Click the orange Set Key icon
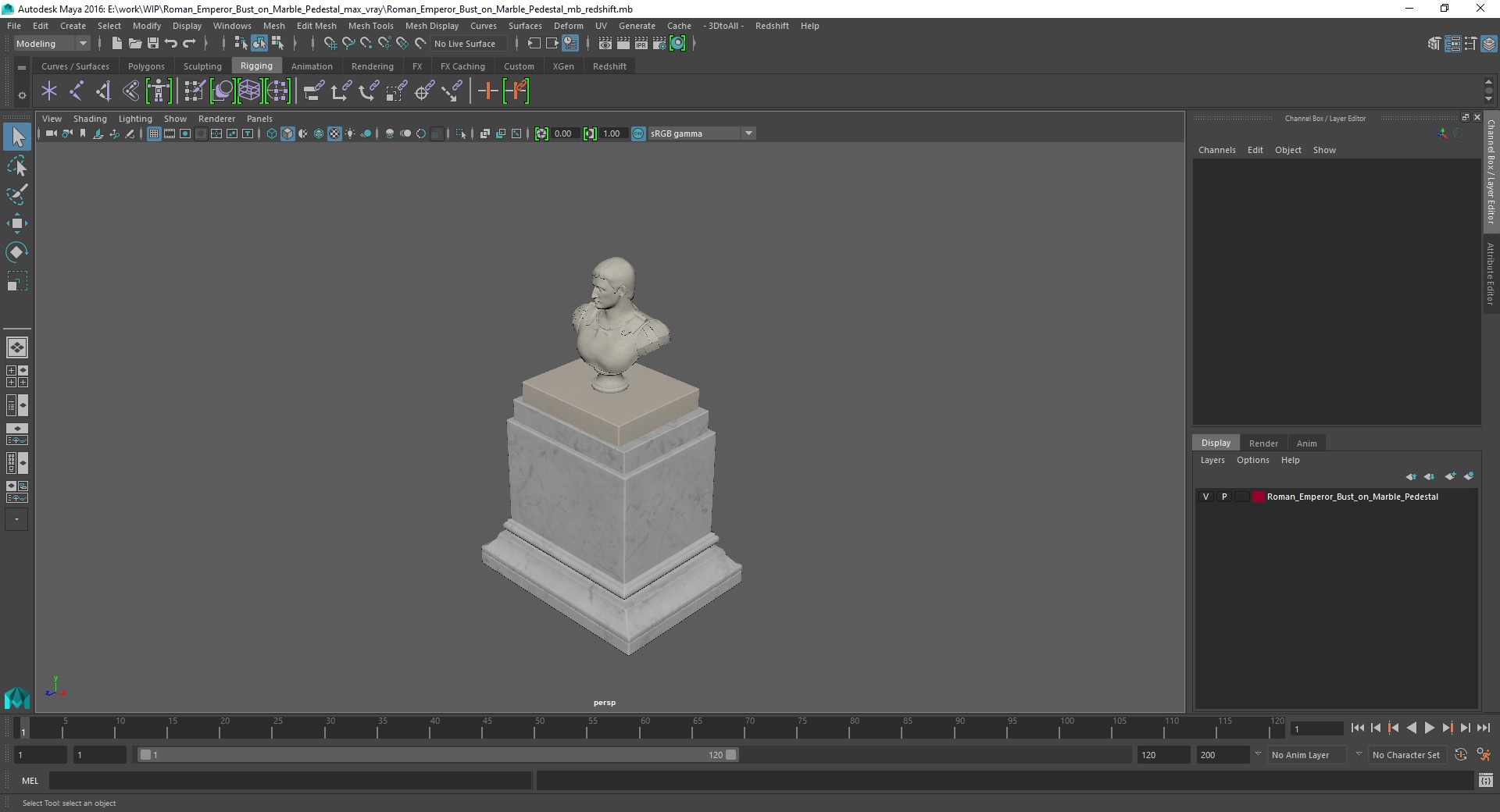 [487, 91]
